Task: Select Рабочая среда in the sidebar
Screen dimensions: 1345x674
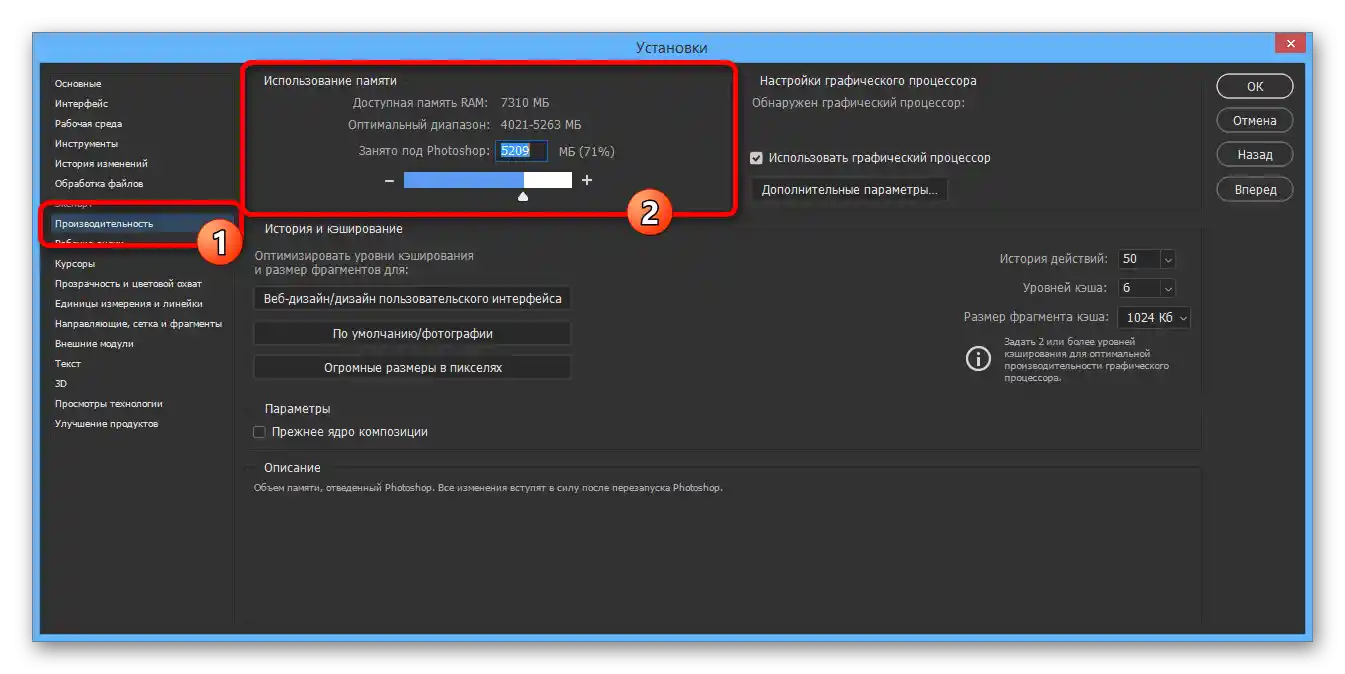Action: pyautogui.click(x=89, y=124)
